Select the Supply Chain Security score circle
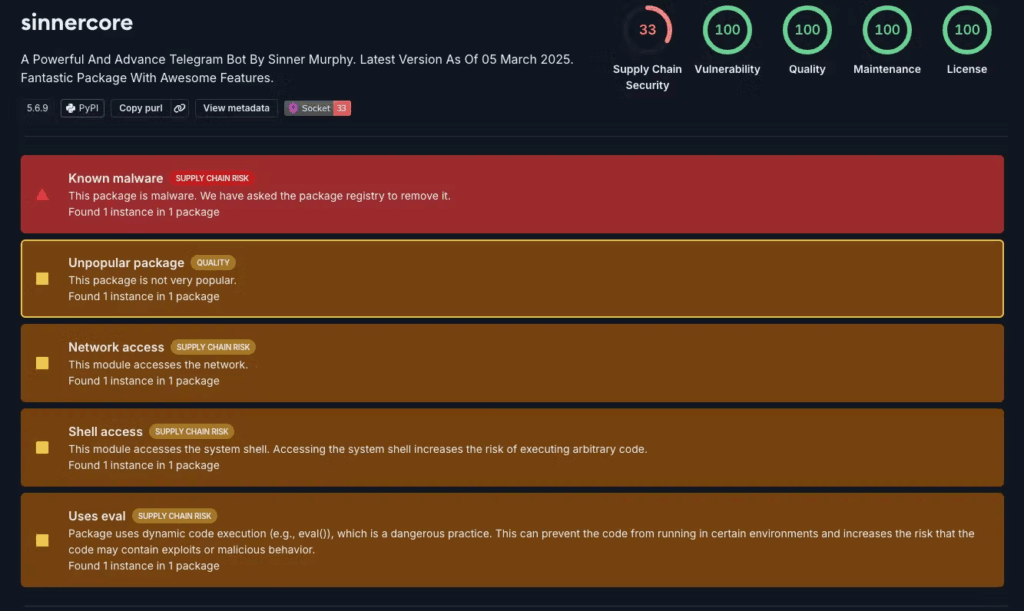The width and height of the screenshot is (1024, 611). pos(647,29)
